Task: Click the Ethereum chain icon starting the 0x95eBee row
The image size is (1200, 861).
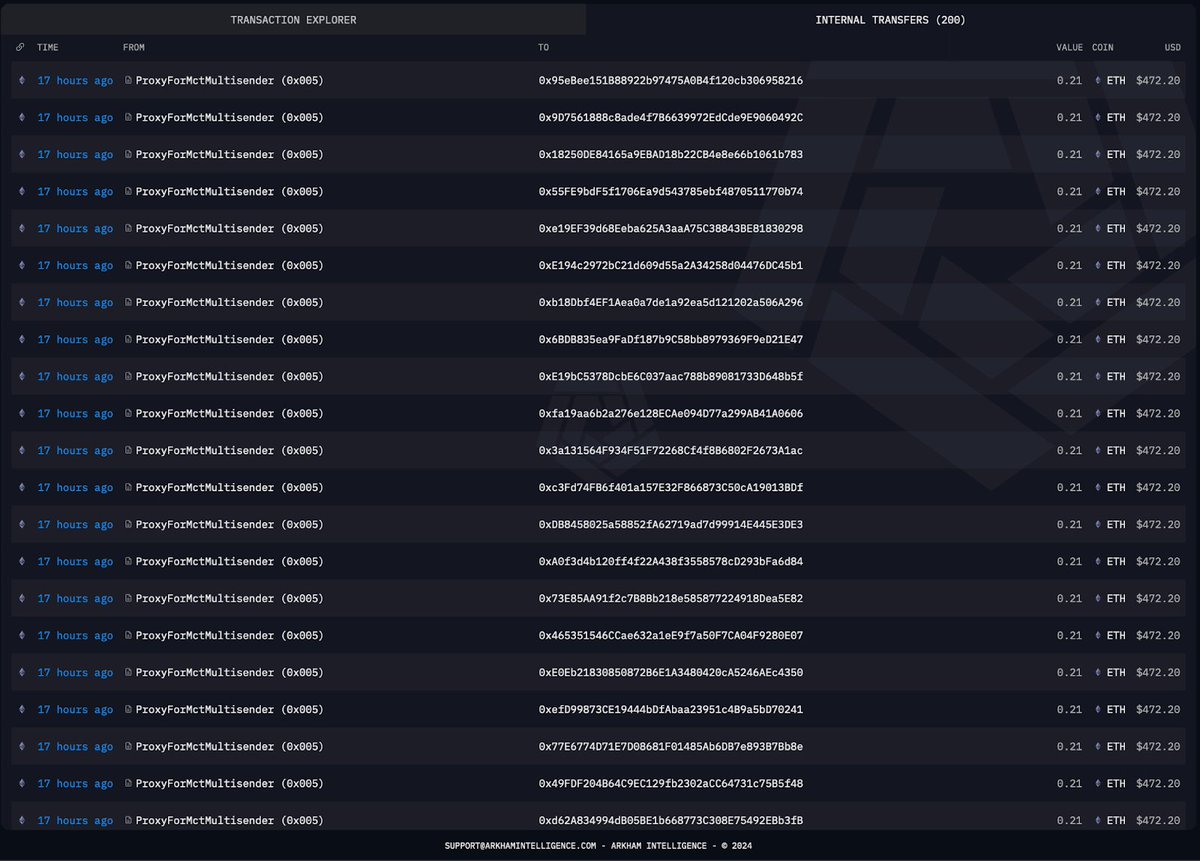Action: pos(22,81)
